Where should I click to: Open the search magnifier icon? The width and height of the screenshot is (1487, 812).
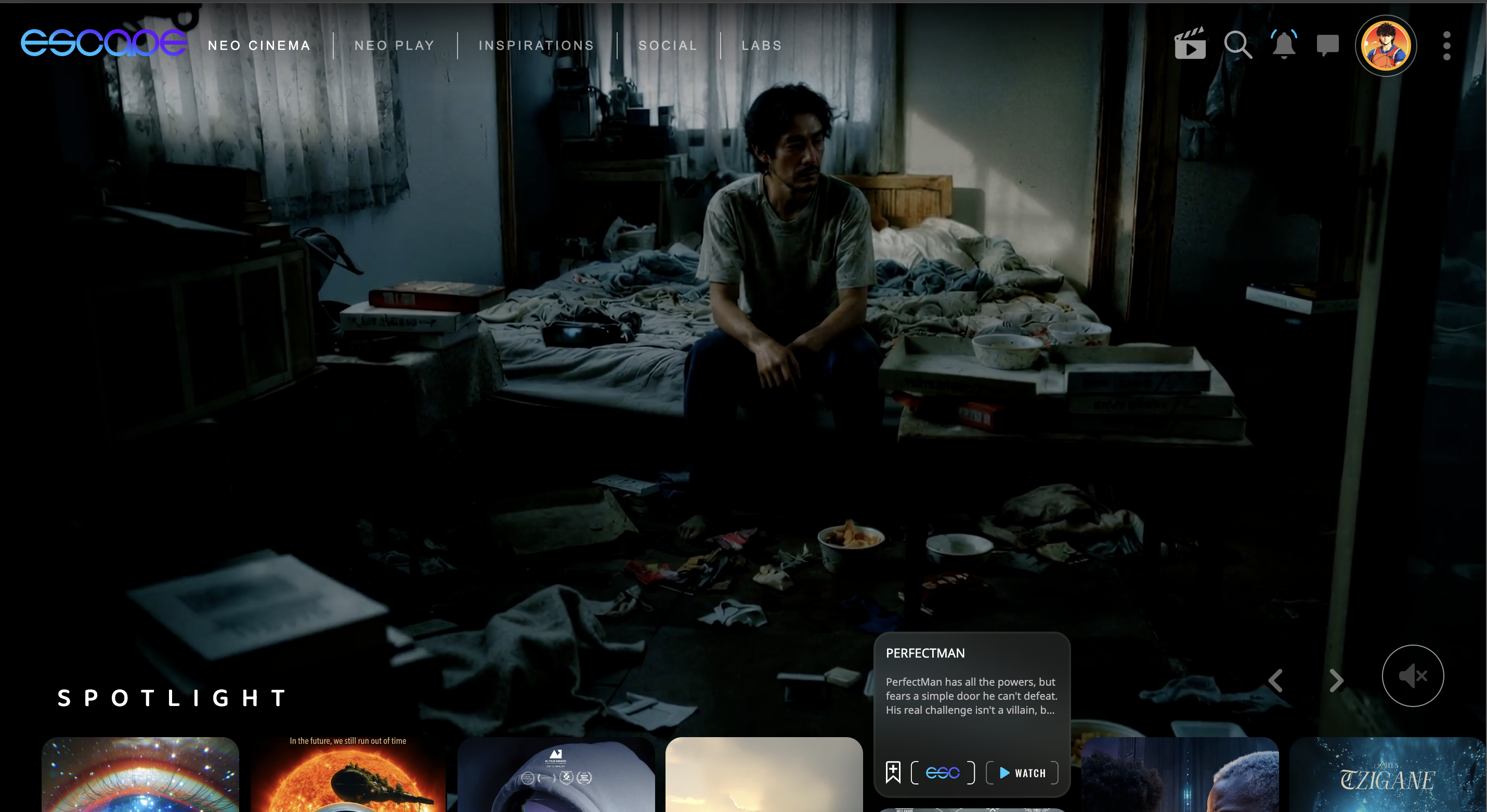coord(1237,44)
